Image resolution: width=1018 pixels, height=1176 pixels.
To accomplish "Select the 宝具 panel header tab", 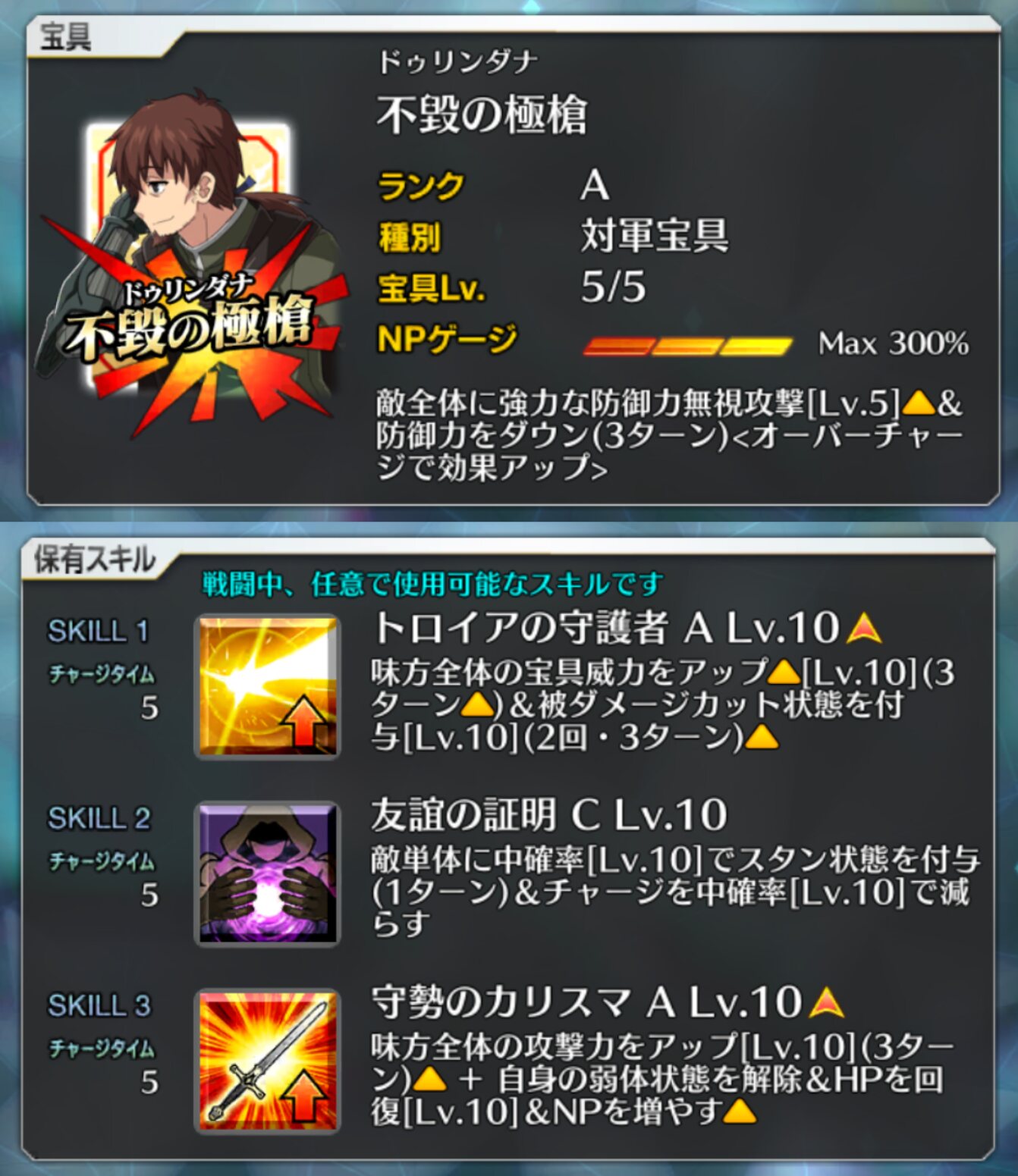I will click(x=67, y=36).
